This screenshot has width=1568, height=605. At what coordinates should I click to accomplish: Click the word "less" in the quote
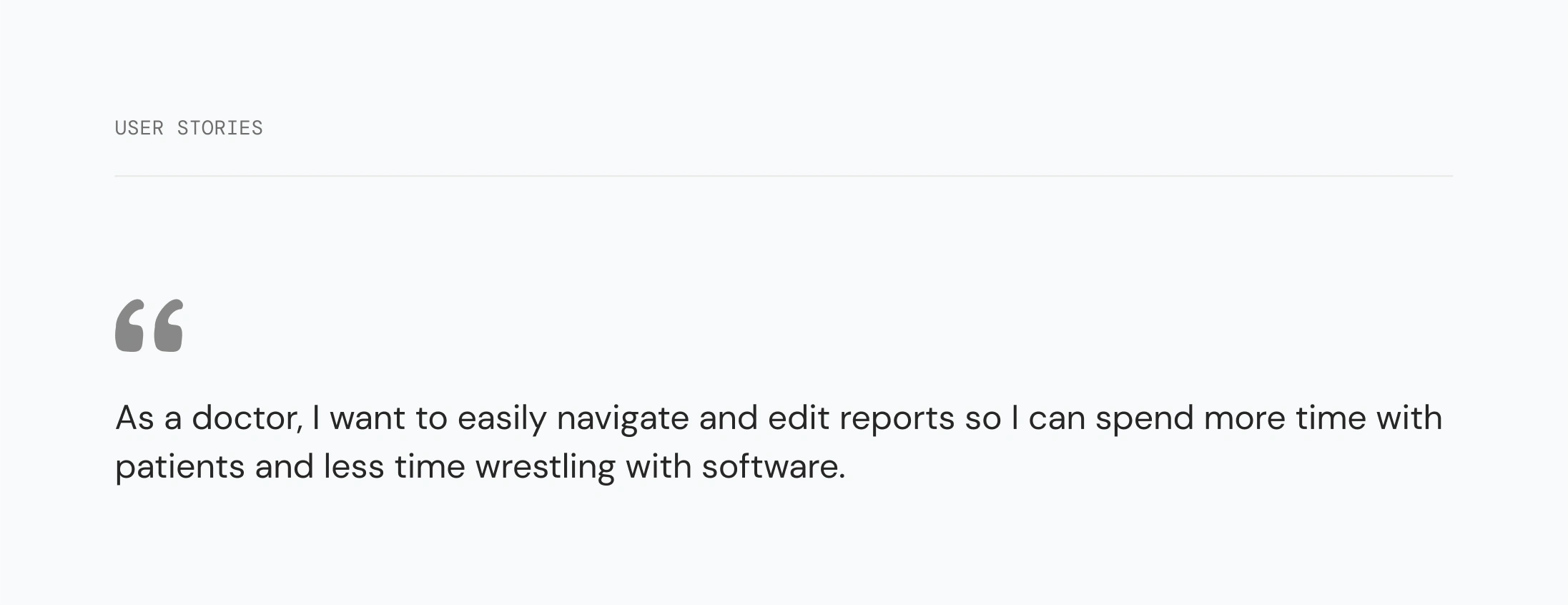click(354, 466)
